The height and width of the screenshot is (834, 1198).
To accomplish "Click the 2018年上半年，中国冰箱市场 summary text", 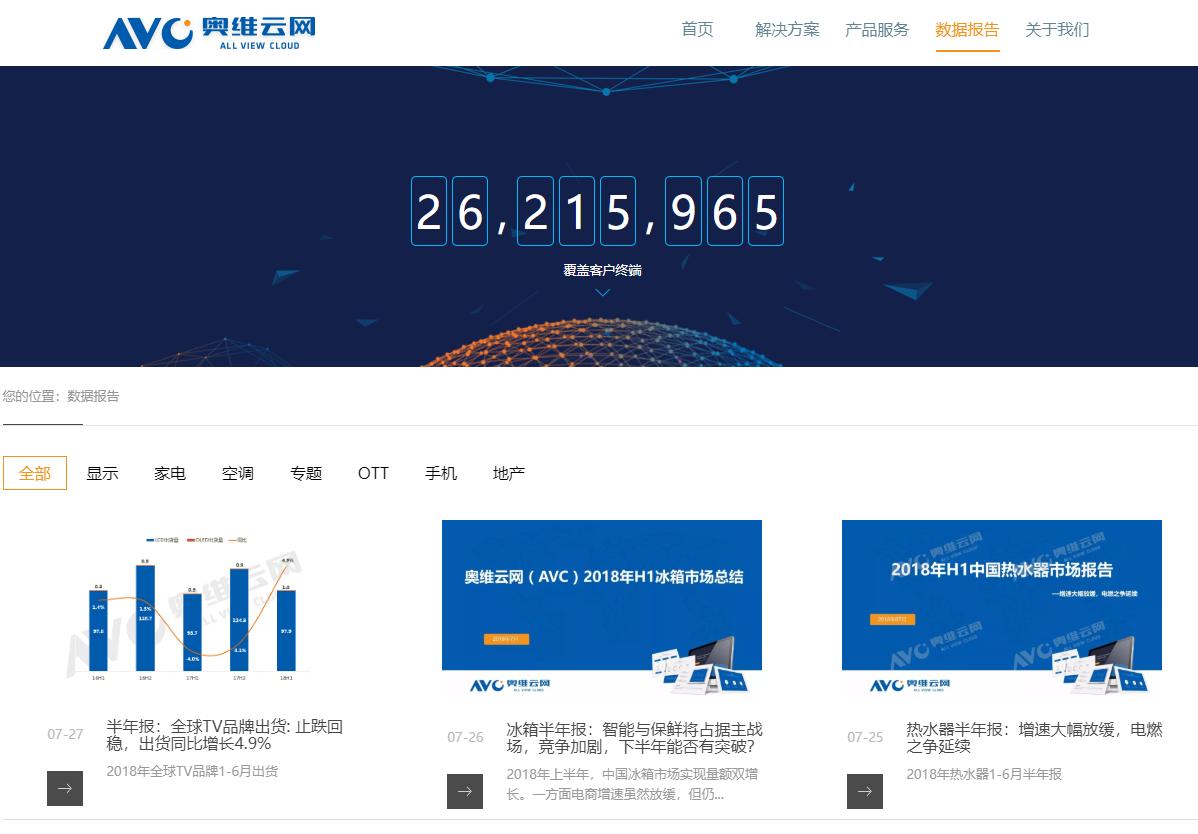I will 632,784.
